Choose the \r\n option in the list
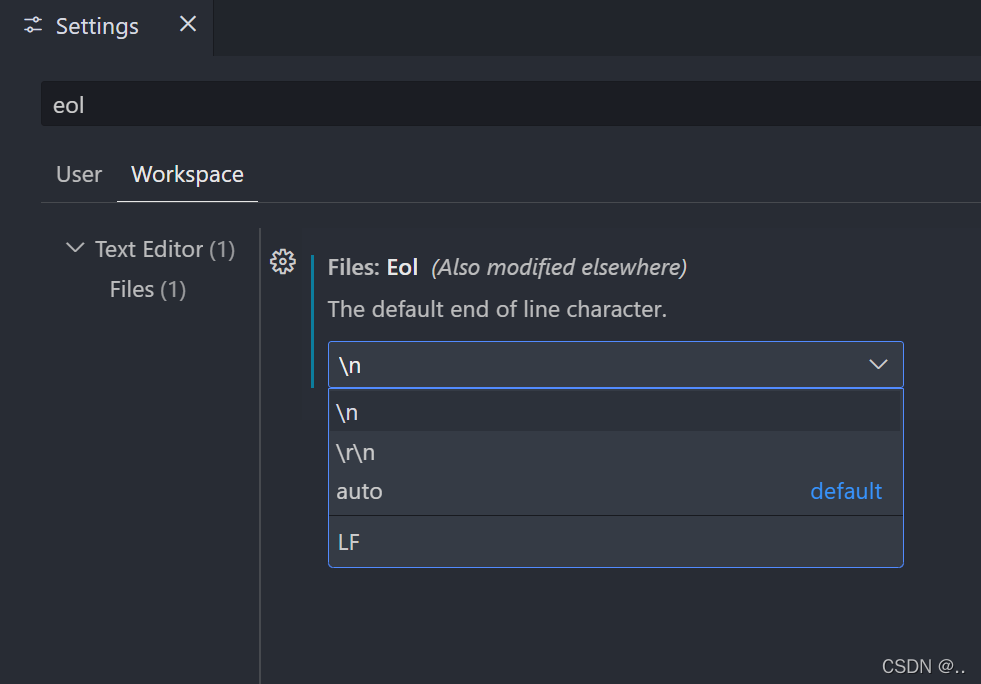The width and height of the screenshot is (981, 684). pos(600,452)
